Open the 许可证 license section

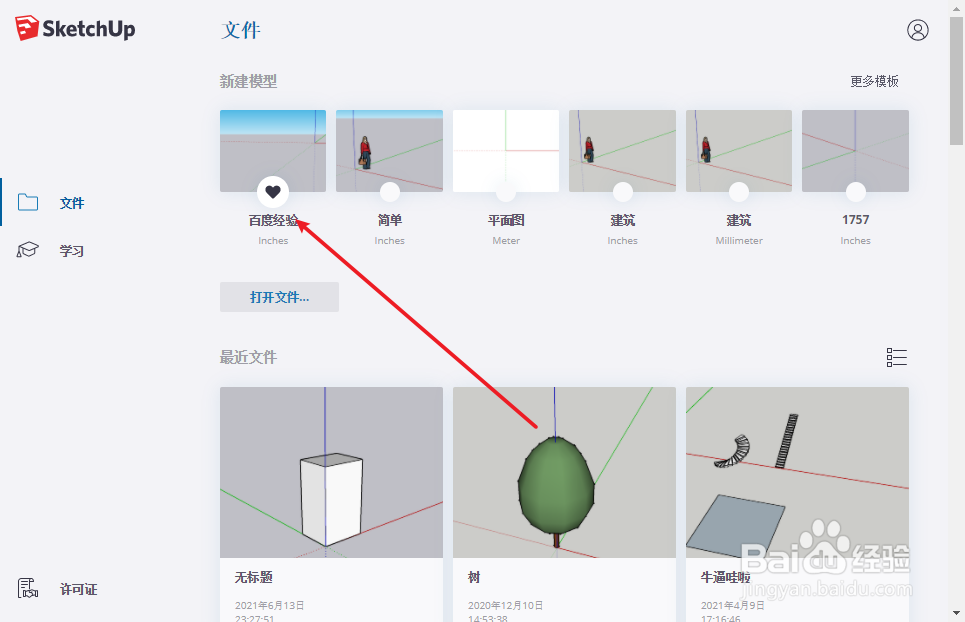(78, 589)
